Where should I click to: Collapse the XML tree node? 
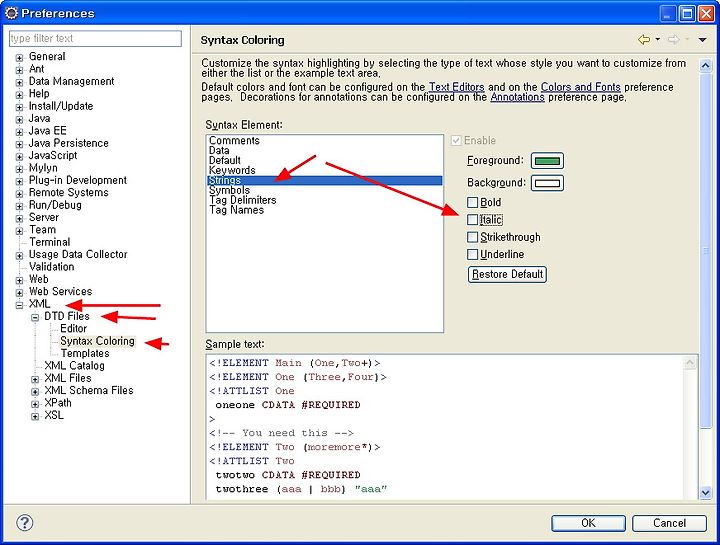[x=19, y=305]
